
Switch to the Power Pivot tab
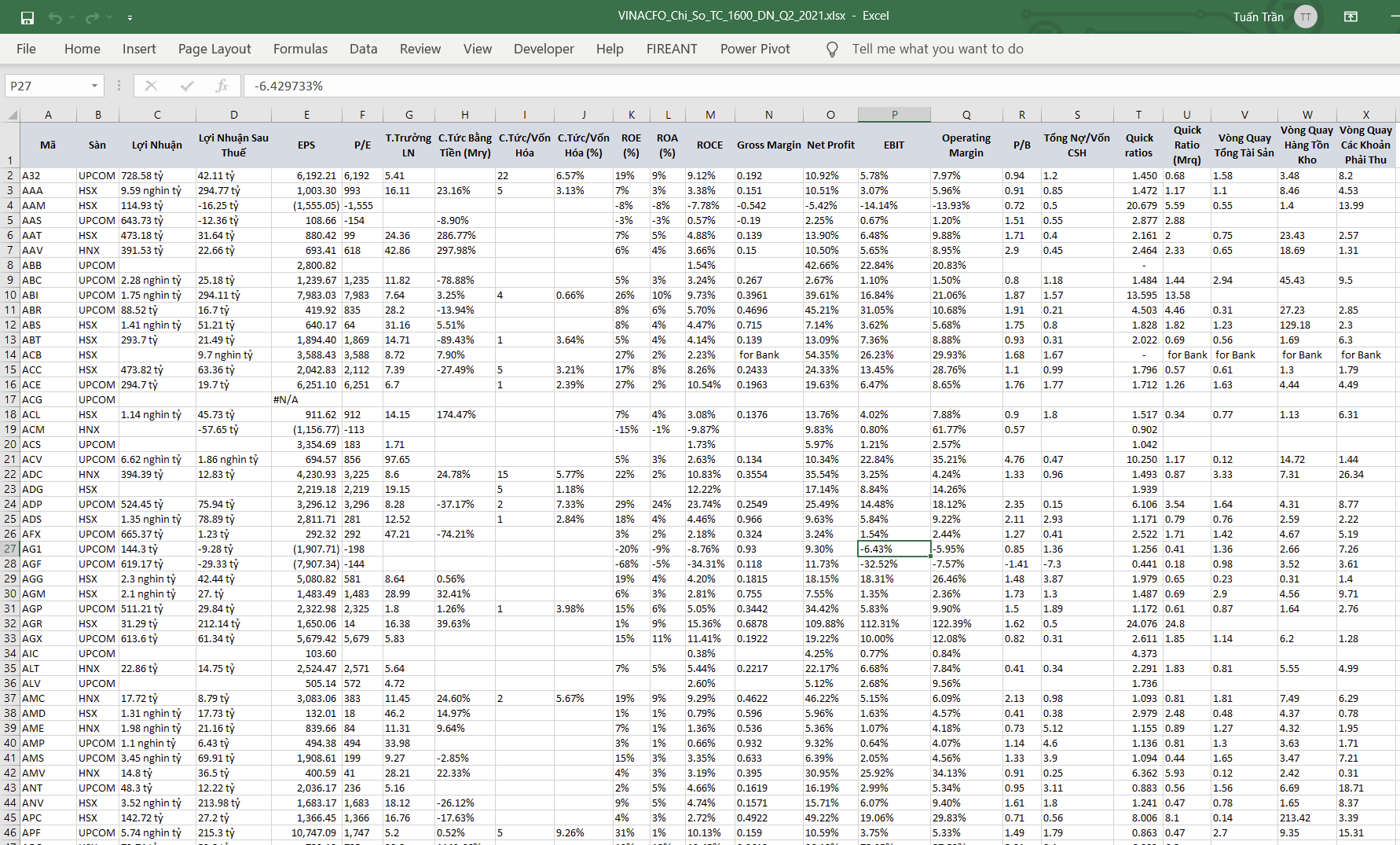(x=755, y=49)
